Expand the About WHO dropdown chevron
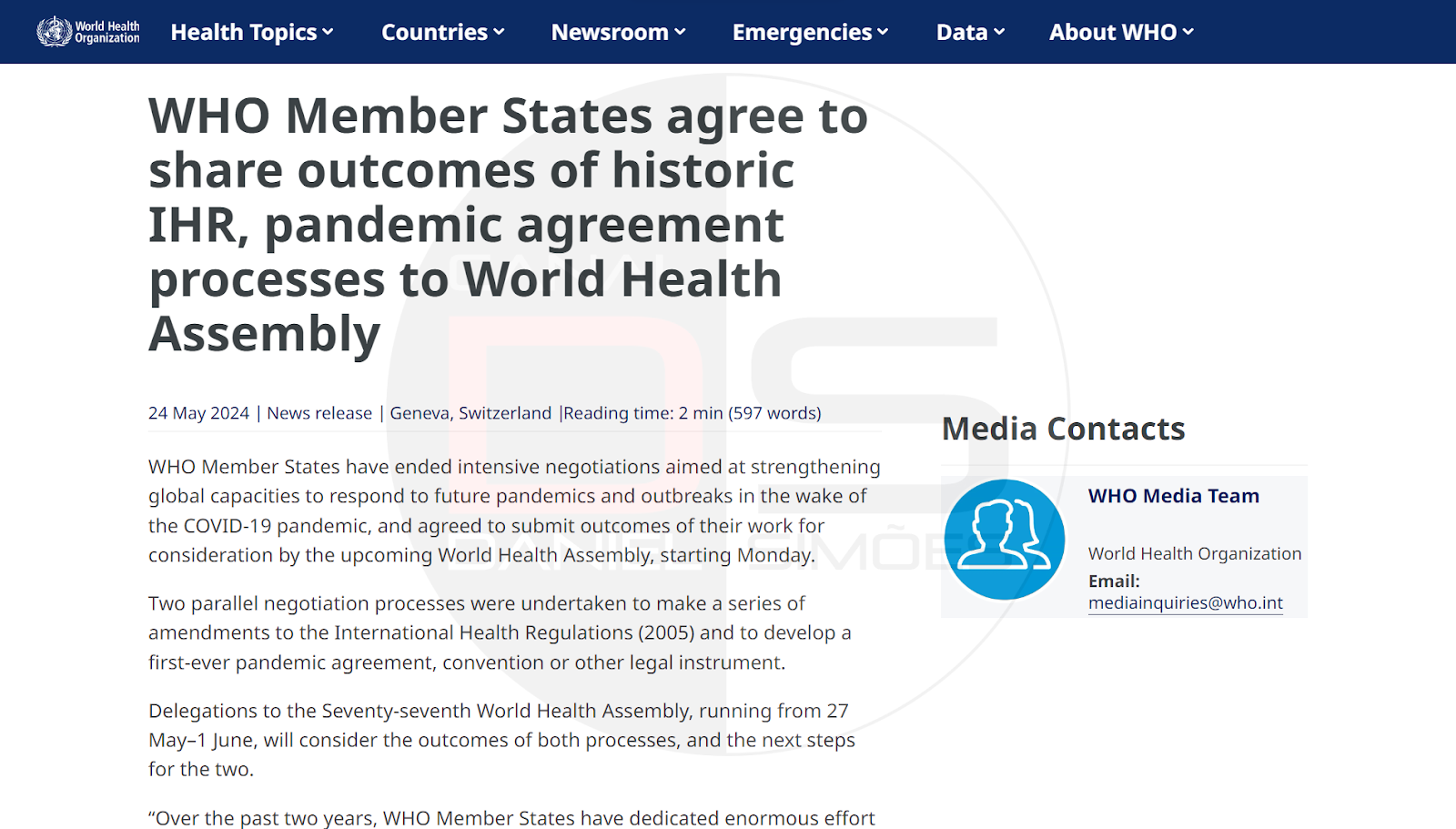The width and height of the screenshot is (1456, 829). pos(1188,33)
